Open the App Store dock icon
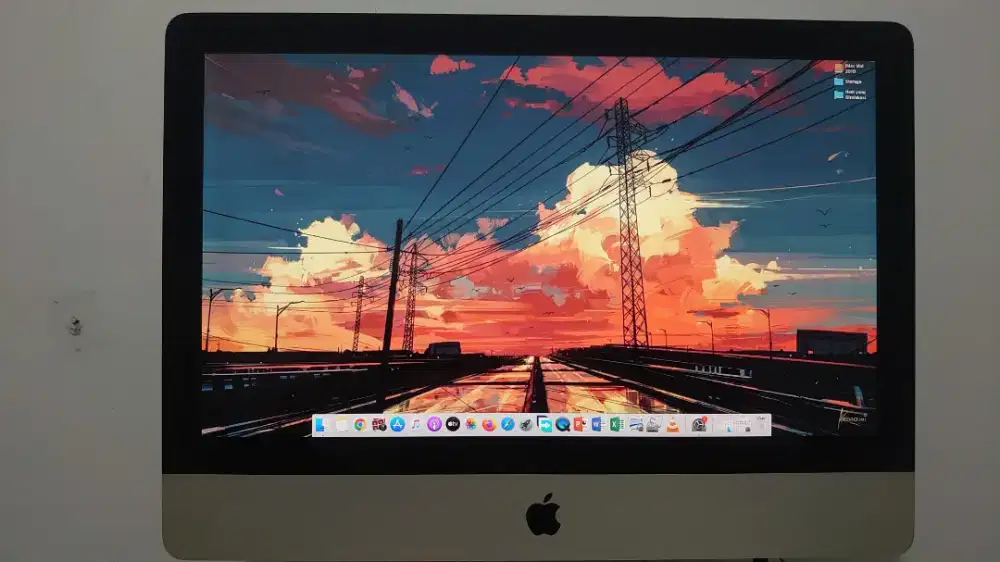Image resolution: width=1000 pixels, height=562 pixels. coord(397,424)
